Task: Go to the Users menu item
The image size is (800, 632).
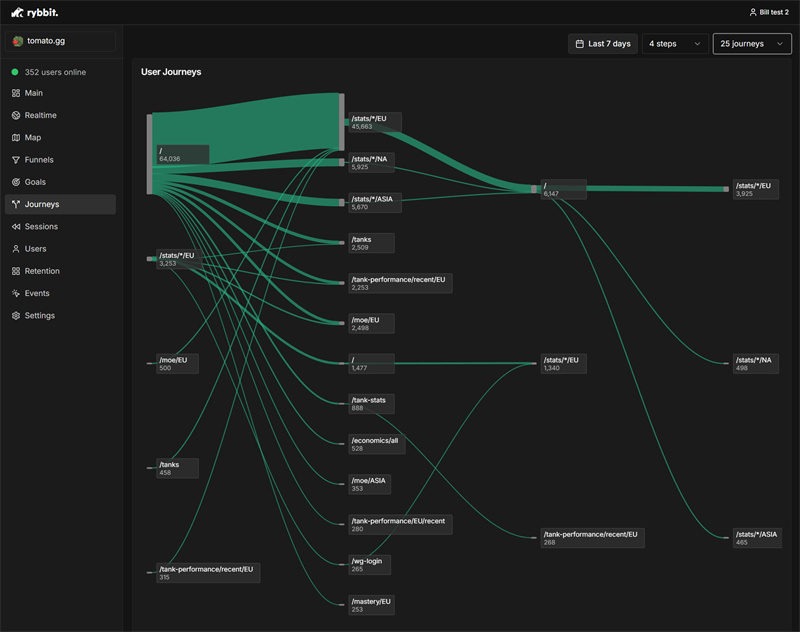Action: coord(35,249)
